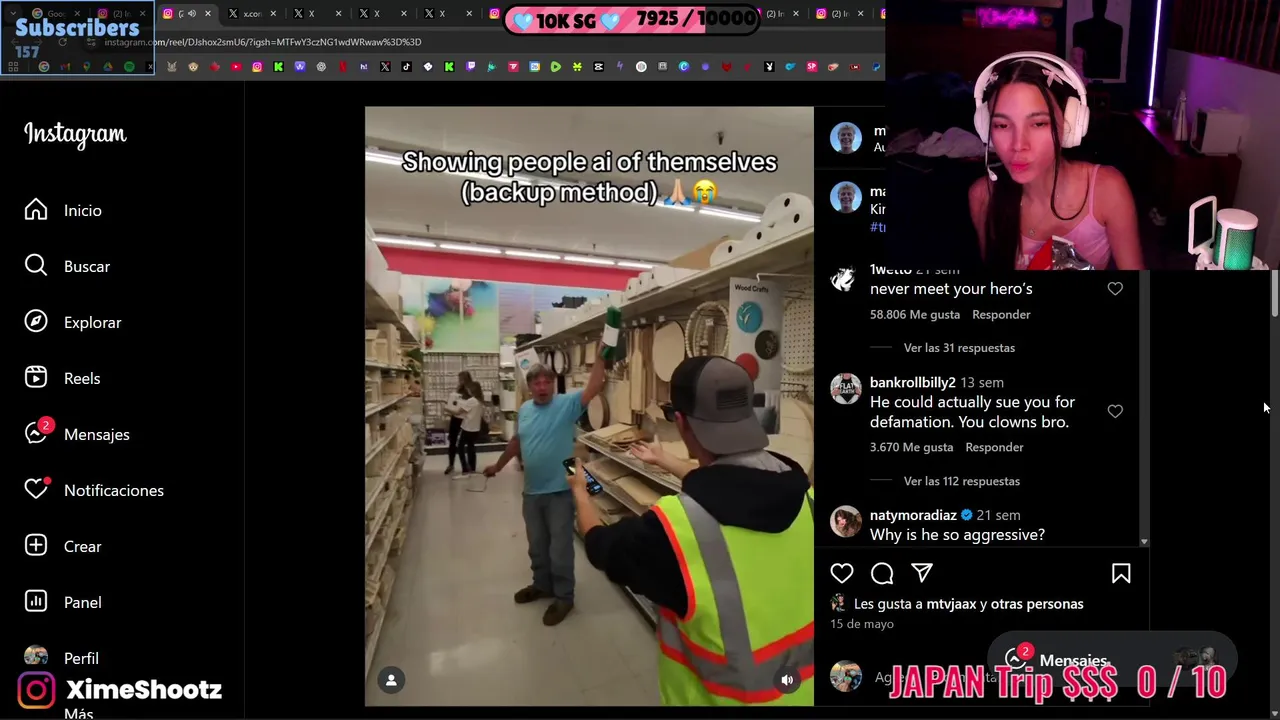Play or pause the reel video
The width and height of the screenshot is (1280, 720).
(x=589, y=406)
